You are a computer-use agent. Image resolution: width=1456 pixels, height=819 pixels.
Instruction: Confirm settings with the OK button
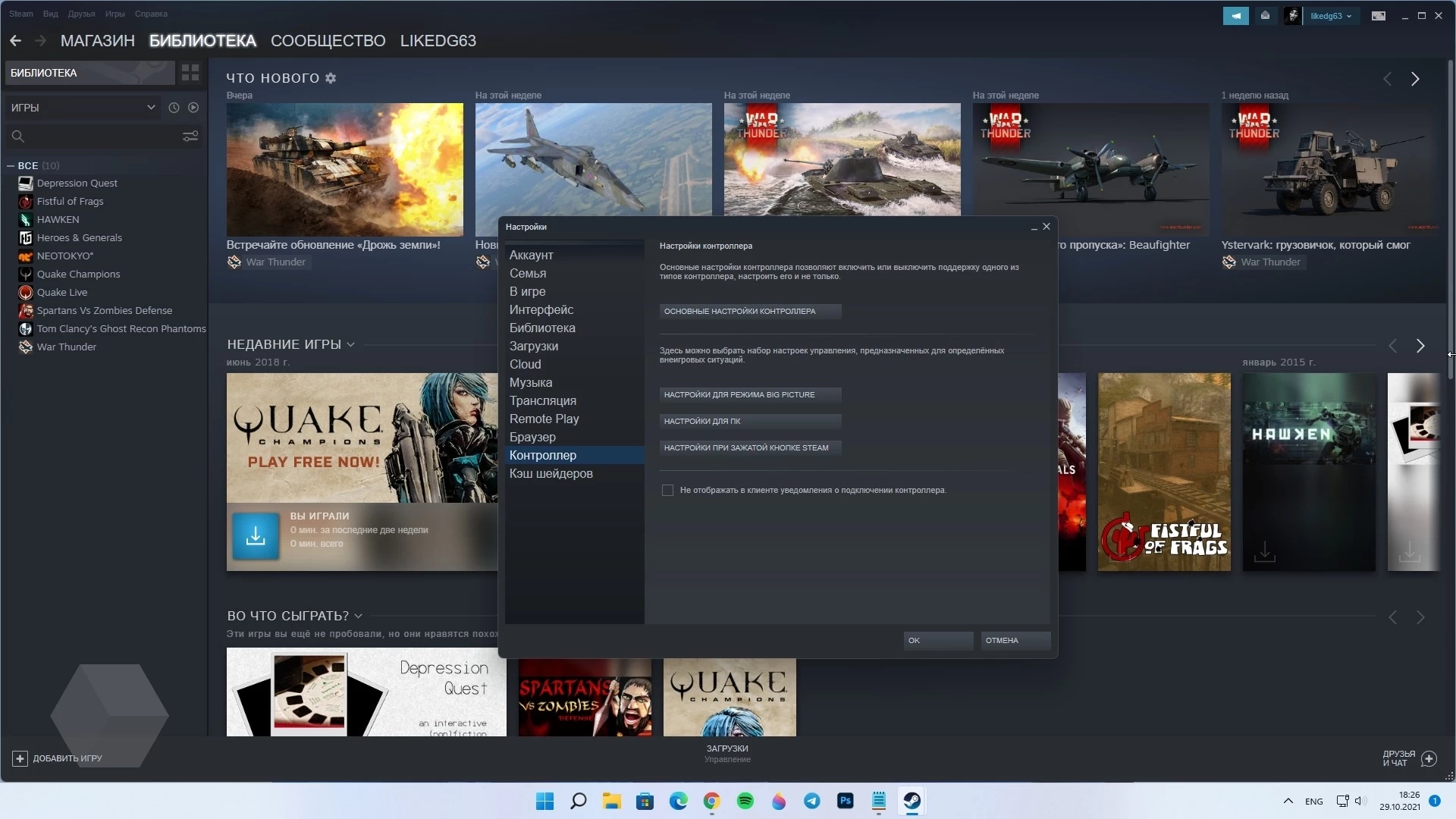pyautogui.click(x=938, y=641)
